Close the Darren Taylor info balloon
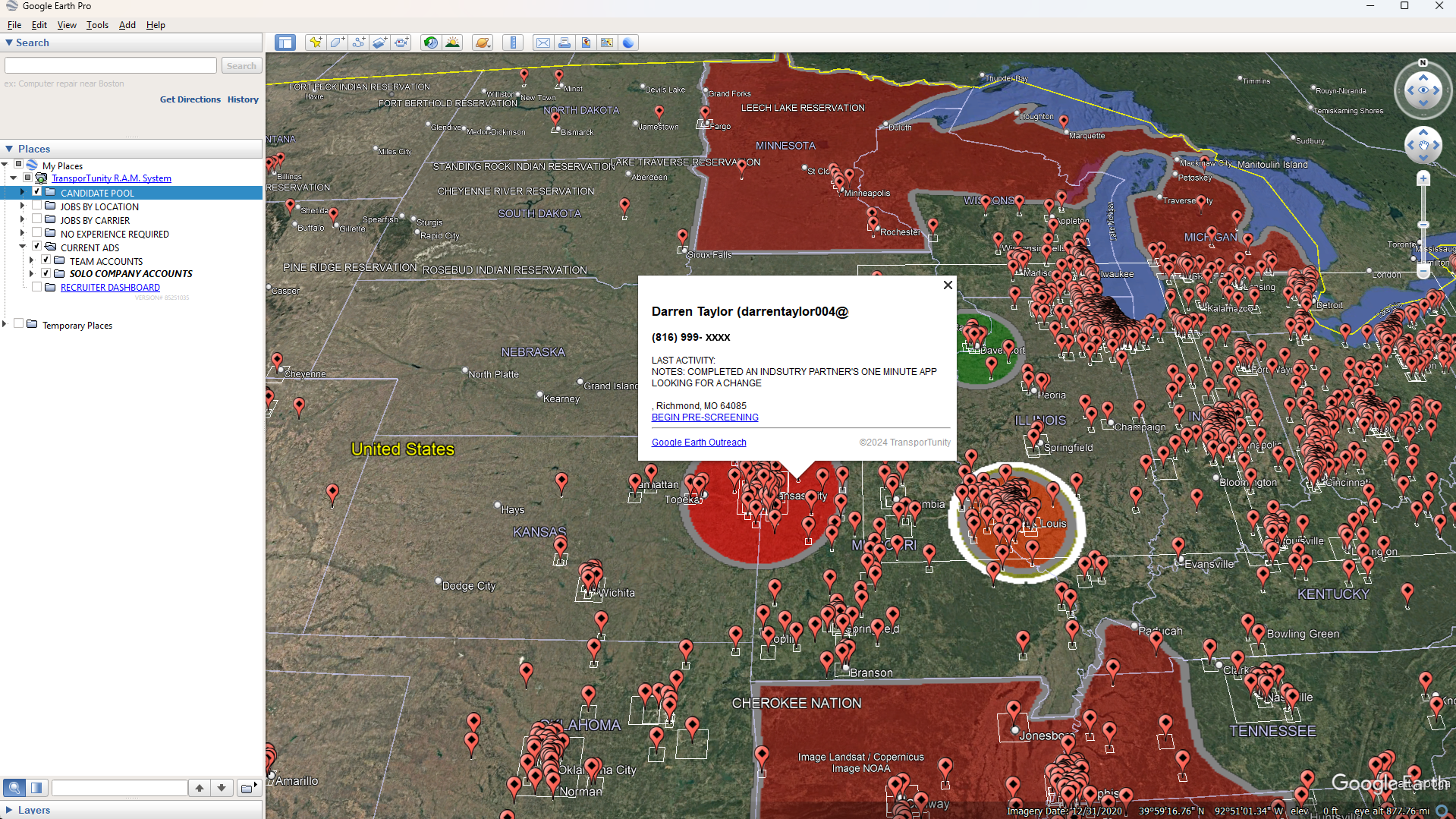Screen dimensions: 1456x819 click(x=948, y=285)
